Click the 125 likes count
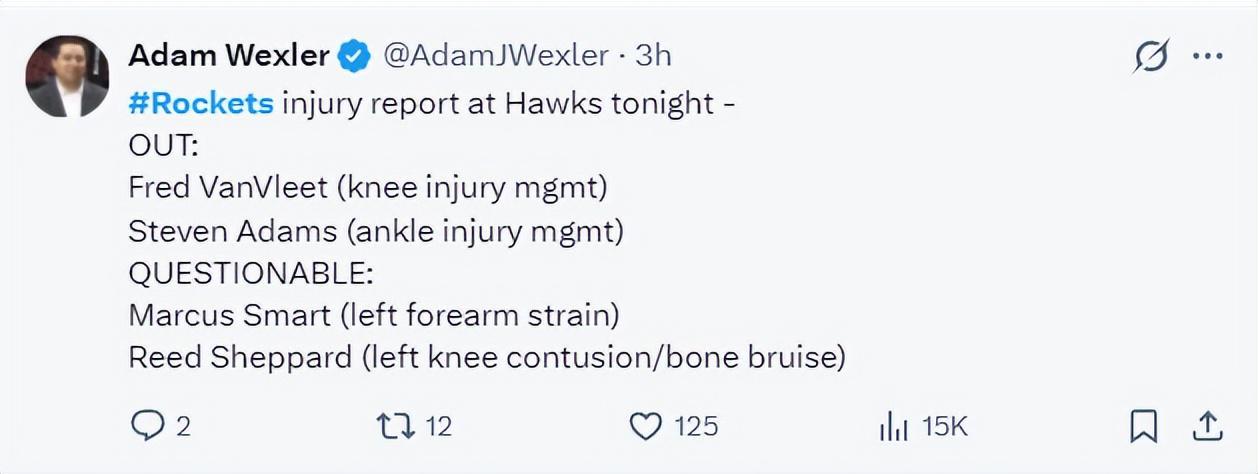The image size is (1258, 474). [695, 427]
